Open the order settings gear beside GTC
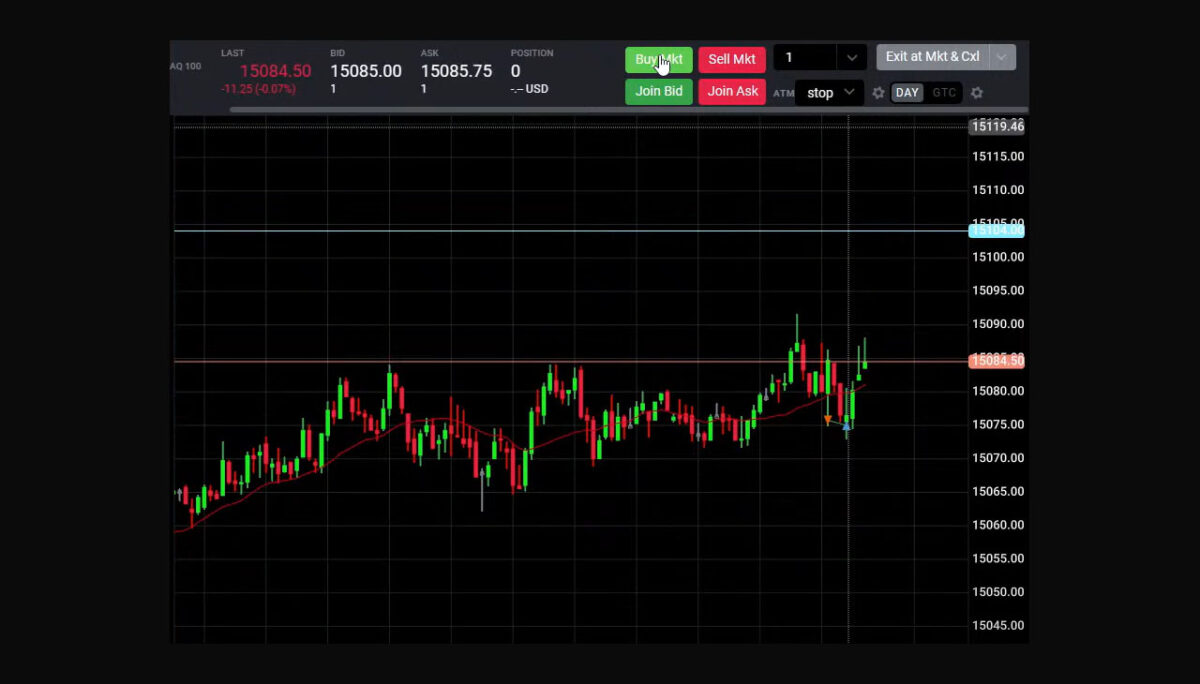 (x=976, y=92)
